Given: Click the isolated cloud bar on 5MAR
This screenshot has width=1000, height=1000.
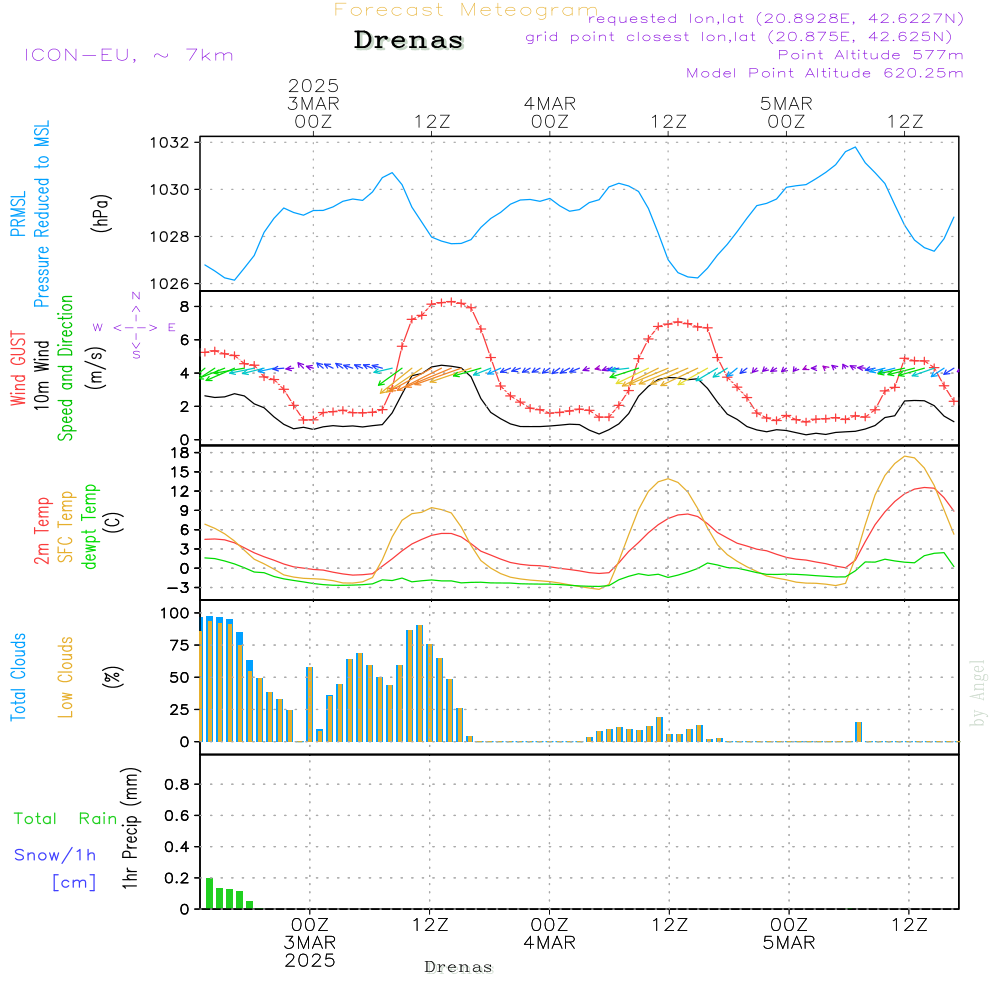Looking at the screenshot, I should [x=858, y=732].
